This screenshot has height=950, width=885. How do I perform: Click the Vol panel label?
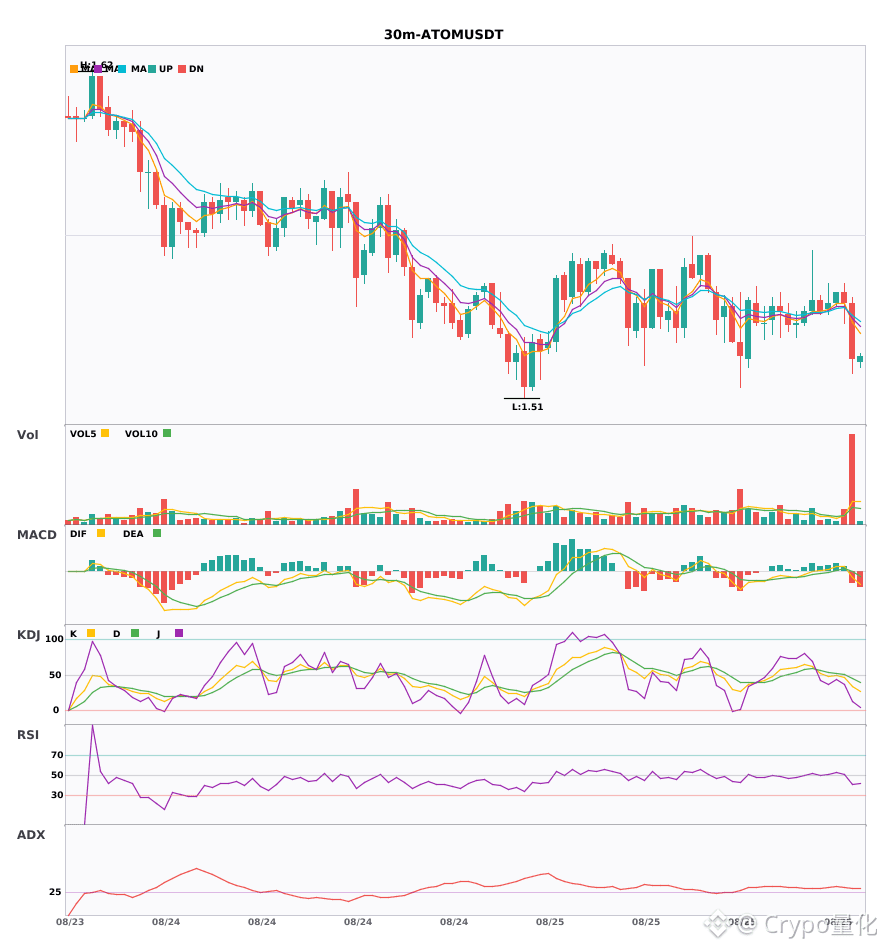point(27,435)
